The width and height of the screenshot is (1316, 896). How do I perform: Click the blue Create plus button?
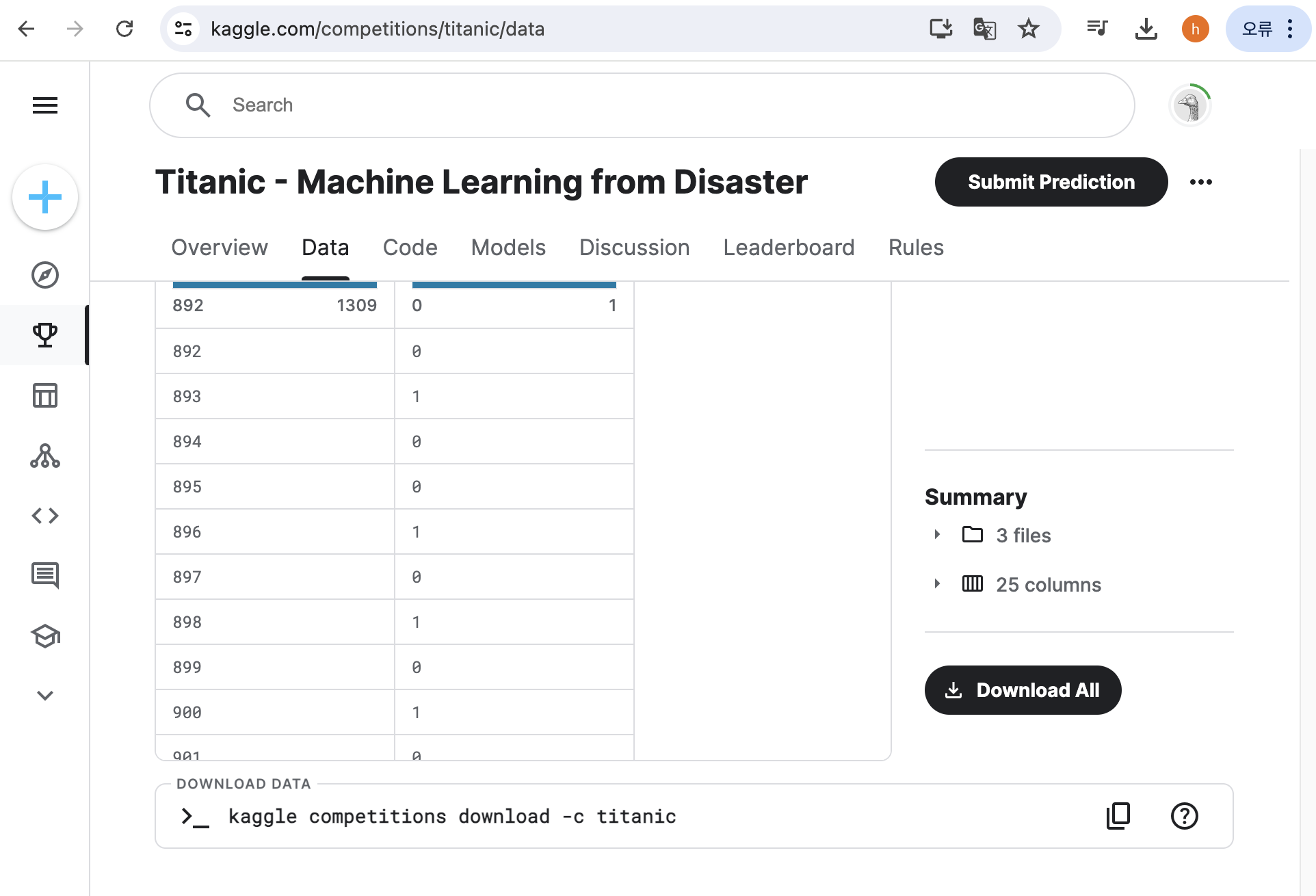(x=45, y=197)
